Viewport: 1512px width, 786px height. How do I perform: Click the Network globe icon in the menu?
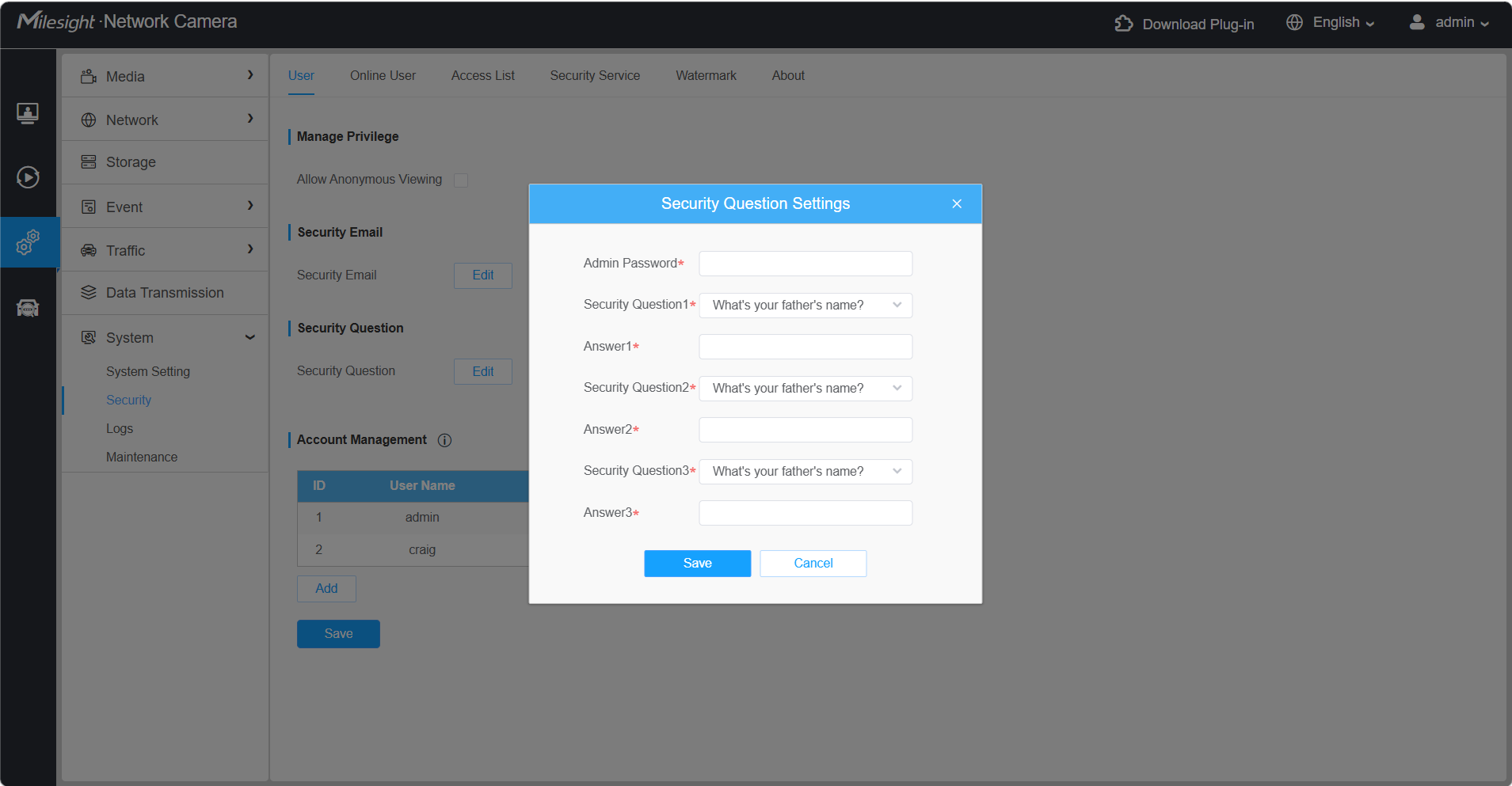[x=89, y=120]
